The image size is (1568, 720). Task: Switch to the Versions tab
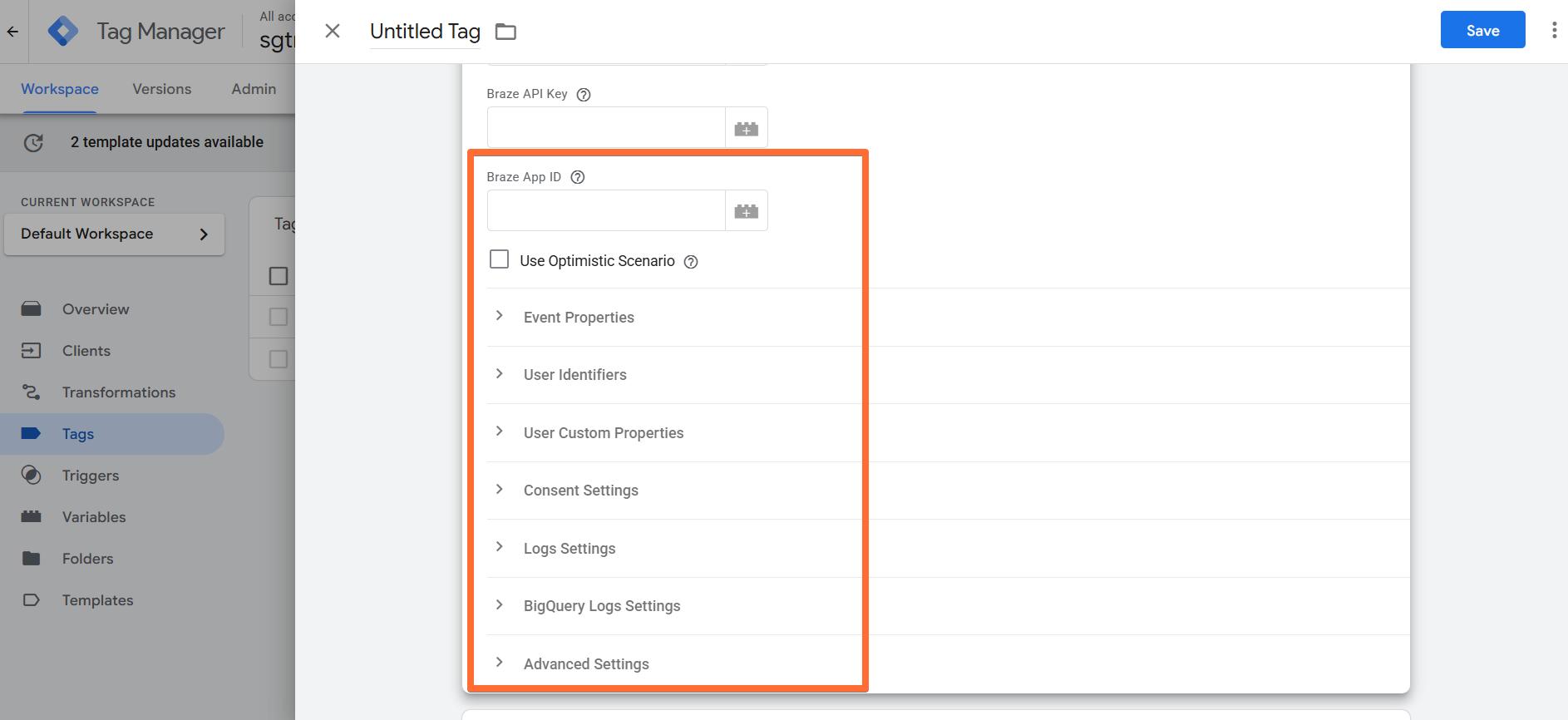(x=162, y=89)
